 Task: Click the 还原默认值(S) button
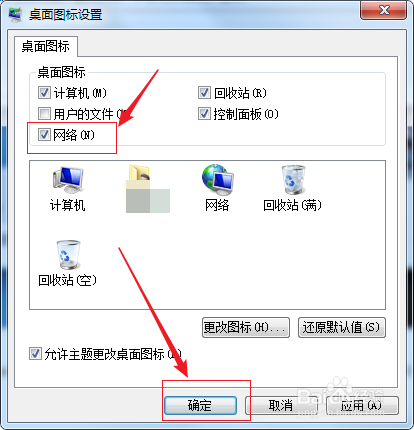click(x=342, y=327)
